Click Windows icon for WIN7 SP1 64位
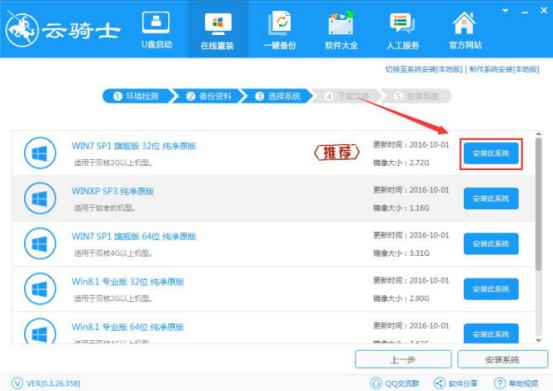The height and width of the screenshot is (391, 553). [x=40, y=244]
